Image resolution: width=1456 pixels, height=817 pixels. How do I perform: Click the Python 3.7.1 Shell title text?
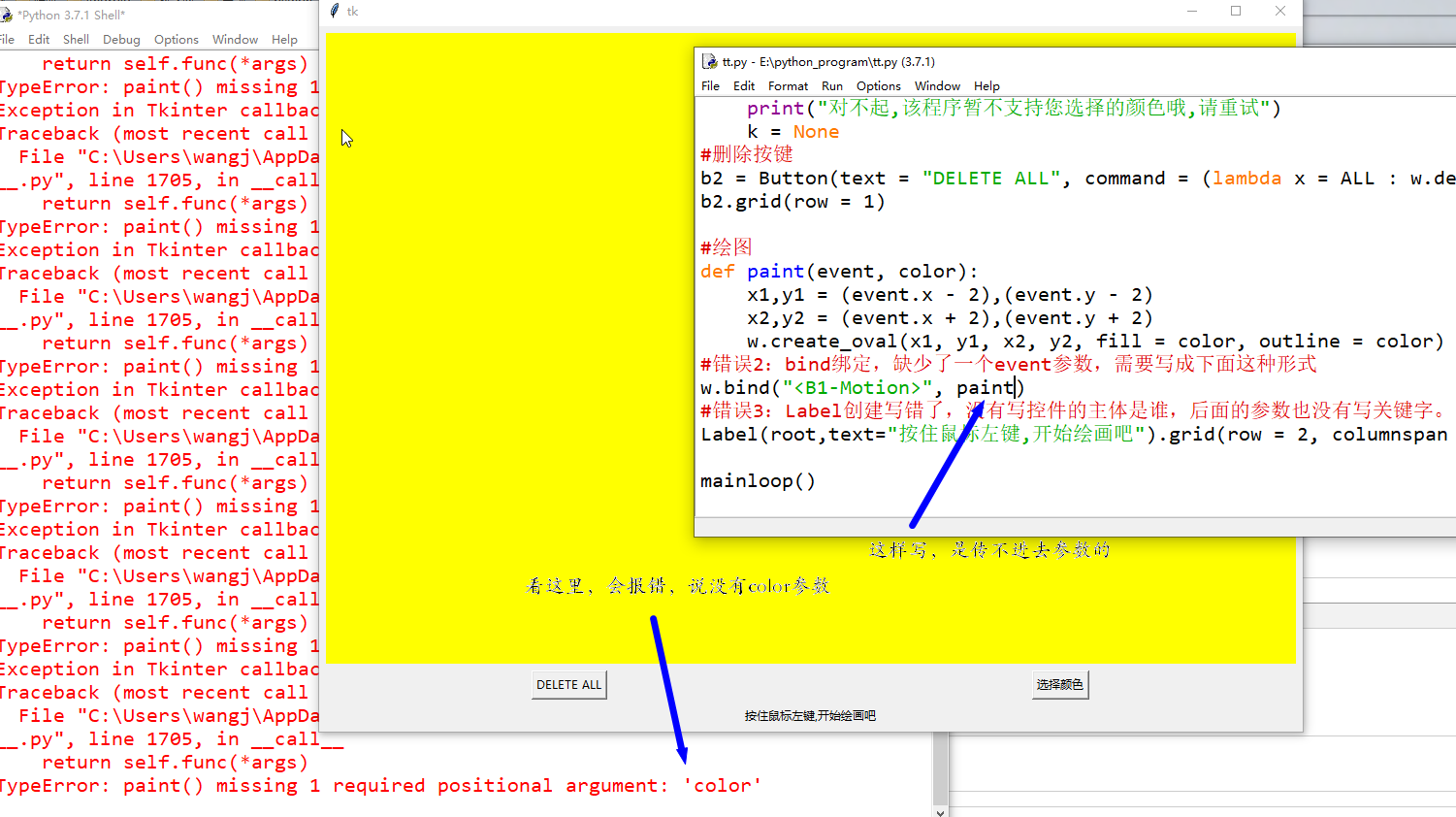[71, 15]
